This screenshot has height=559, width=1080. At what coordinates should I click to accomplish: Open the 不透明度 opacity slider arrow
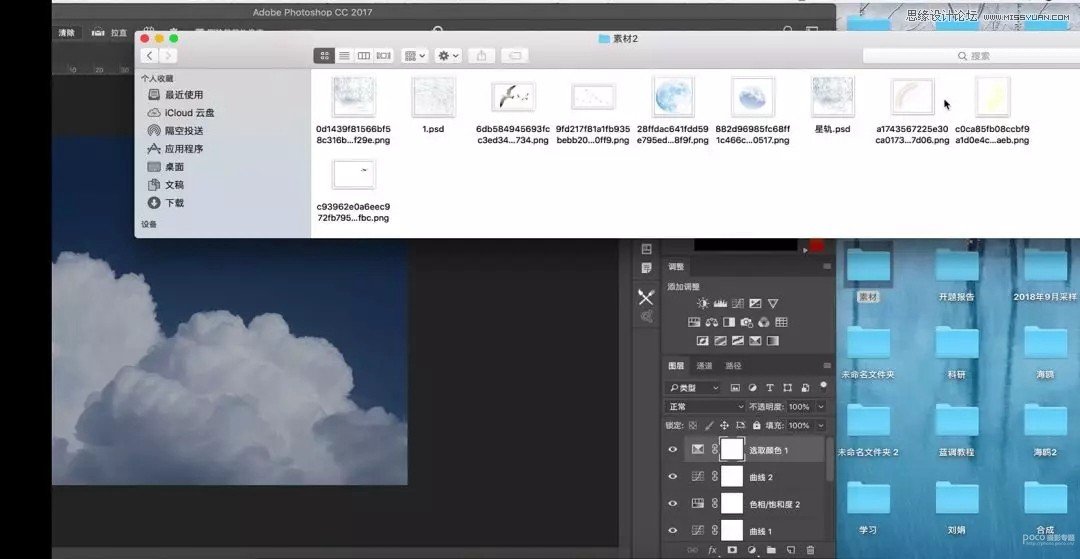click(820, 407)
